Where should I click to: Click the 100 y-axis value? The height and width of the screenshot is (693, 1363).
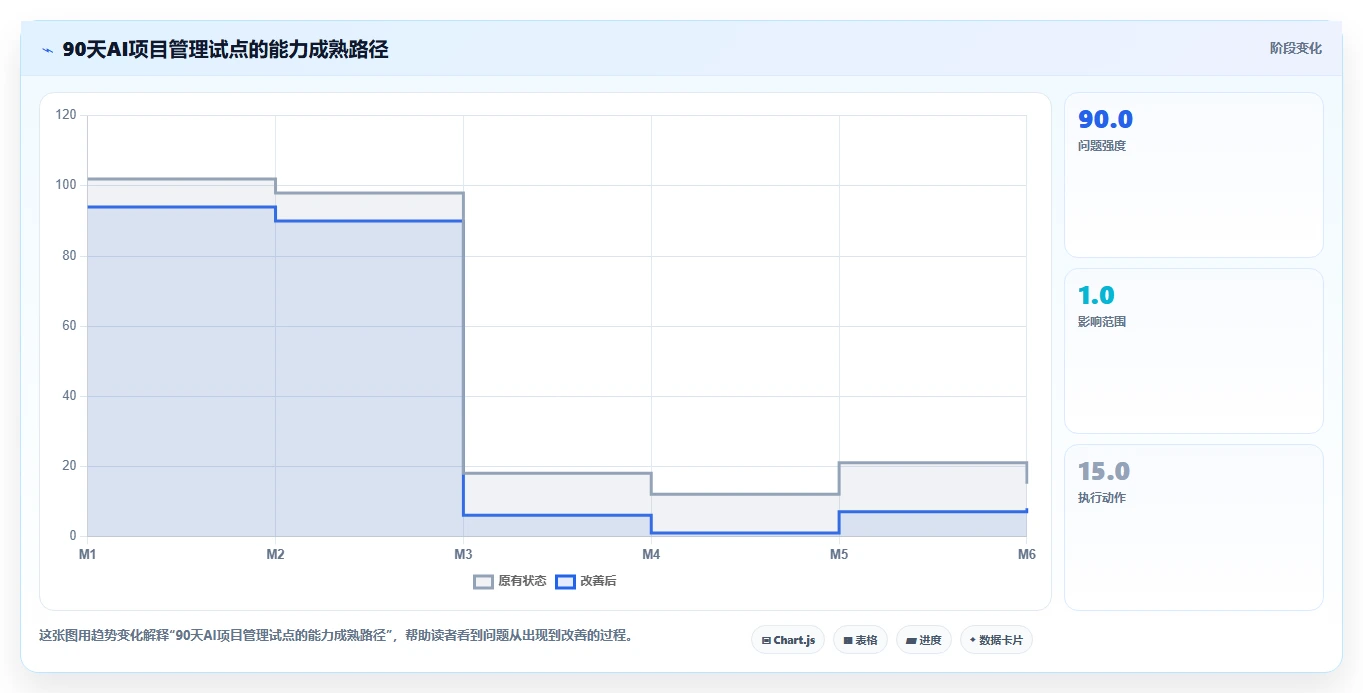(66, 185)
